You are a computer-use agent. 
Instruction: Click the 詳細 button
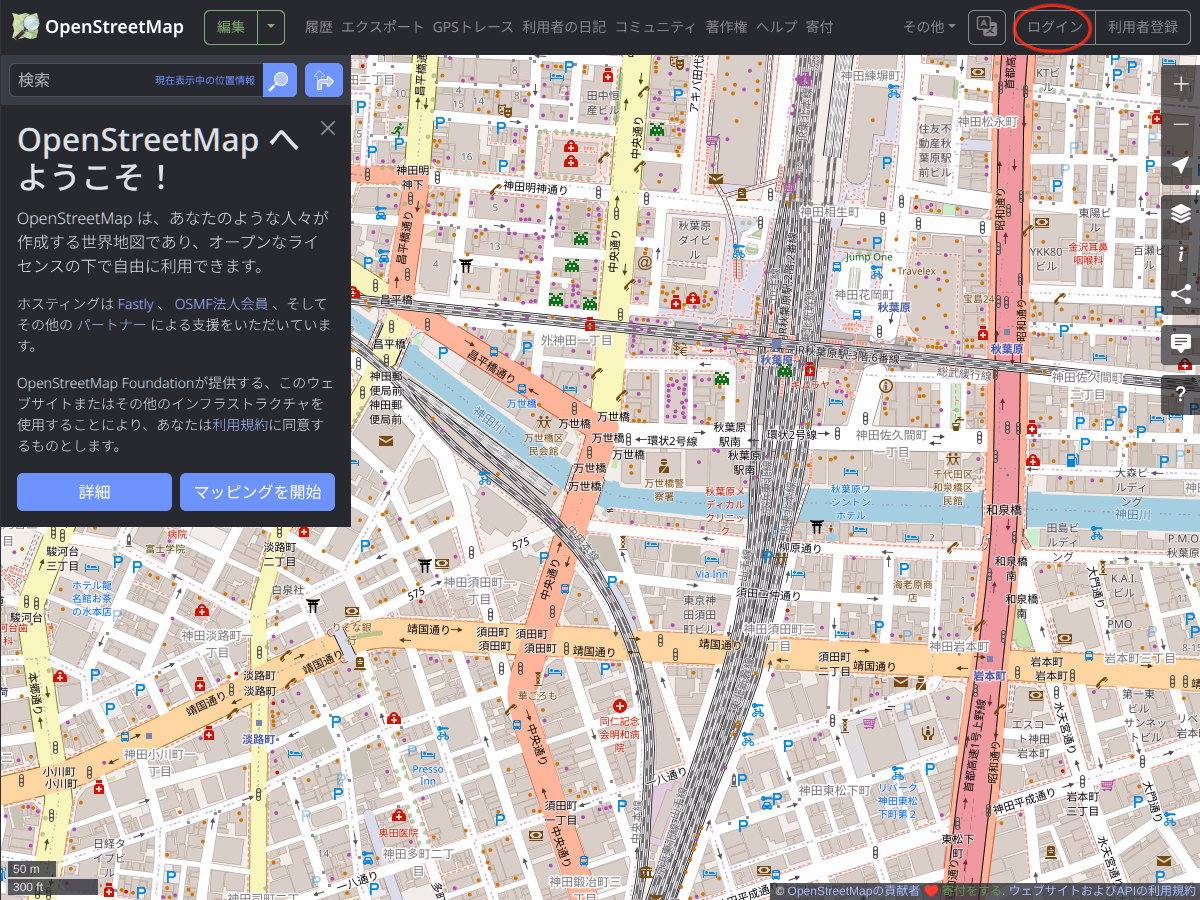coord(94,492)
